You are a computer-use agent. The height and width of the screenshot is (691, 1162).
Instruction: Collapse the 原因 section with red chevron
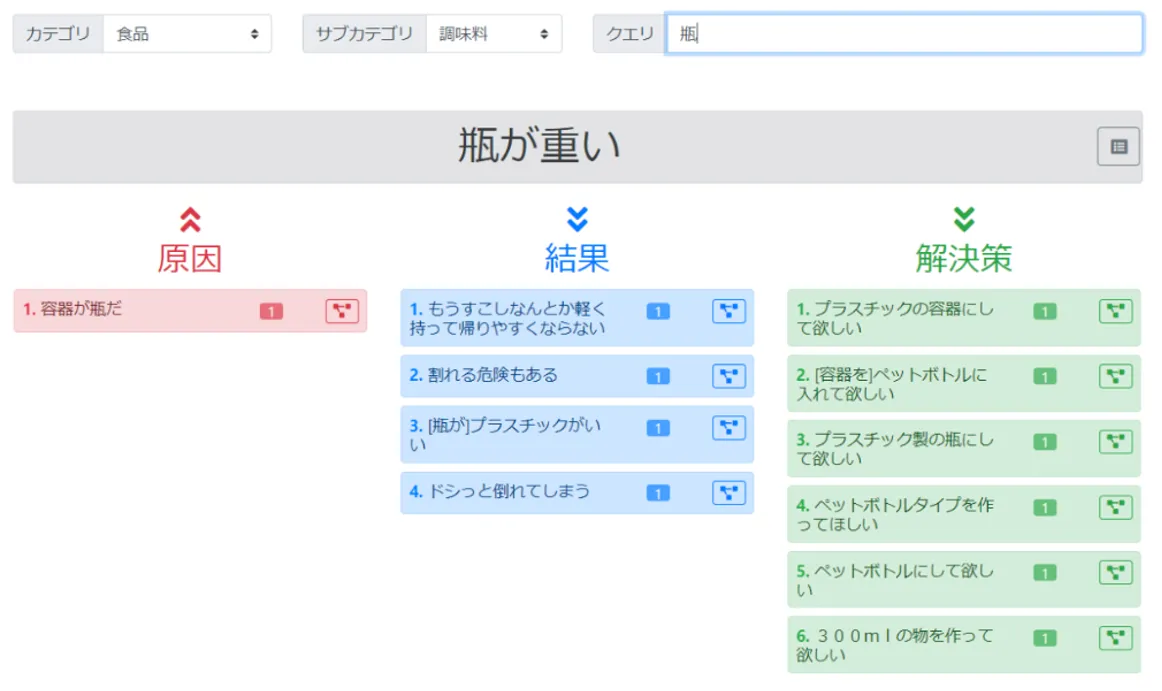pos(190,220)
